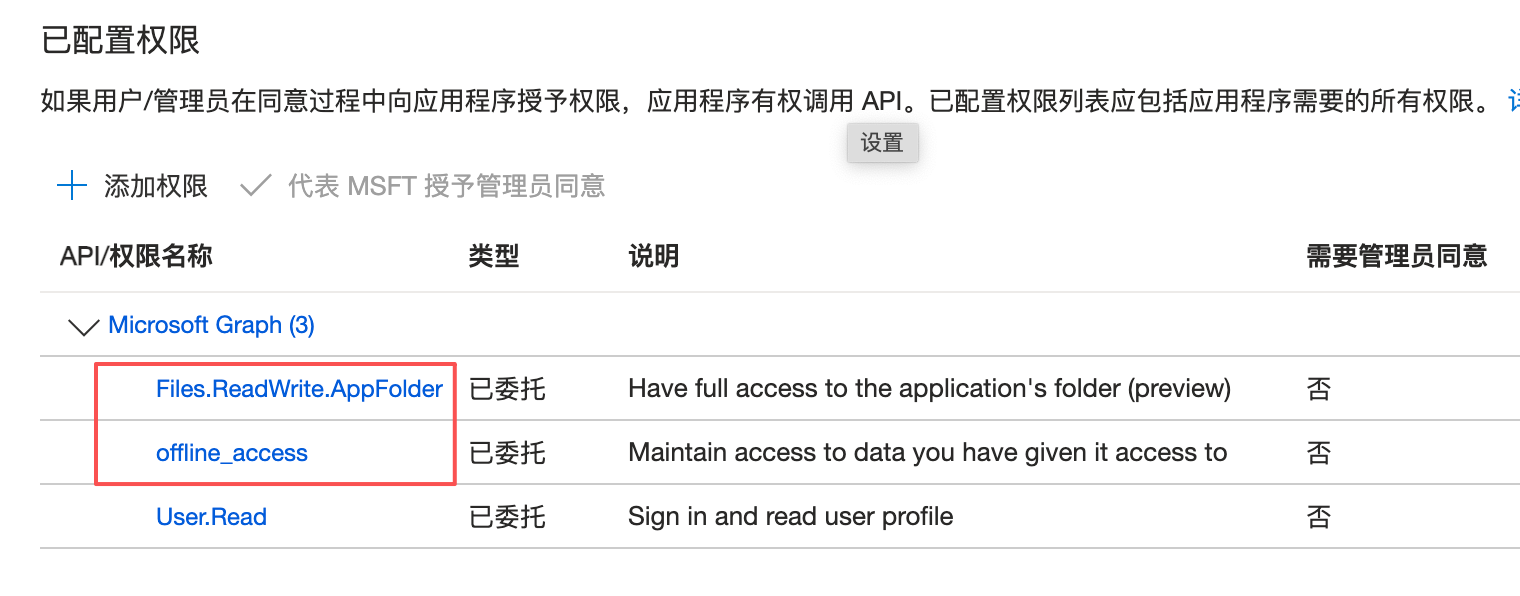The image size is (1520, 596).
Task: Click the plus icon beside 添加权限
Action: (72, 186)
